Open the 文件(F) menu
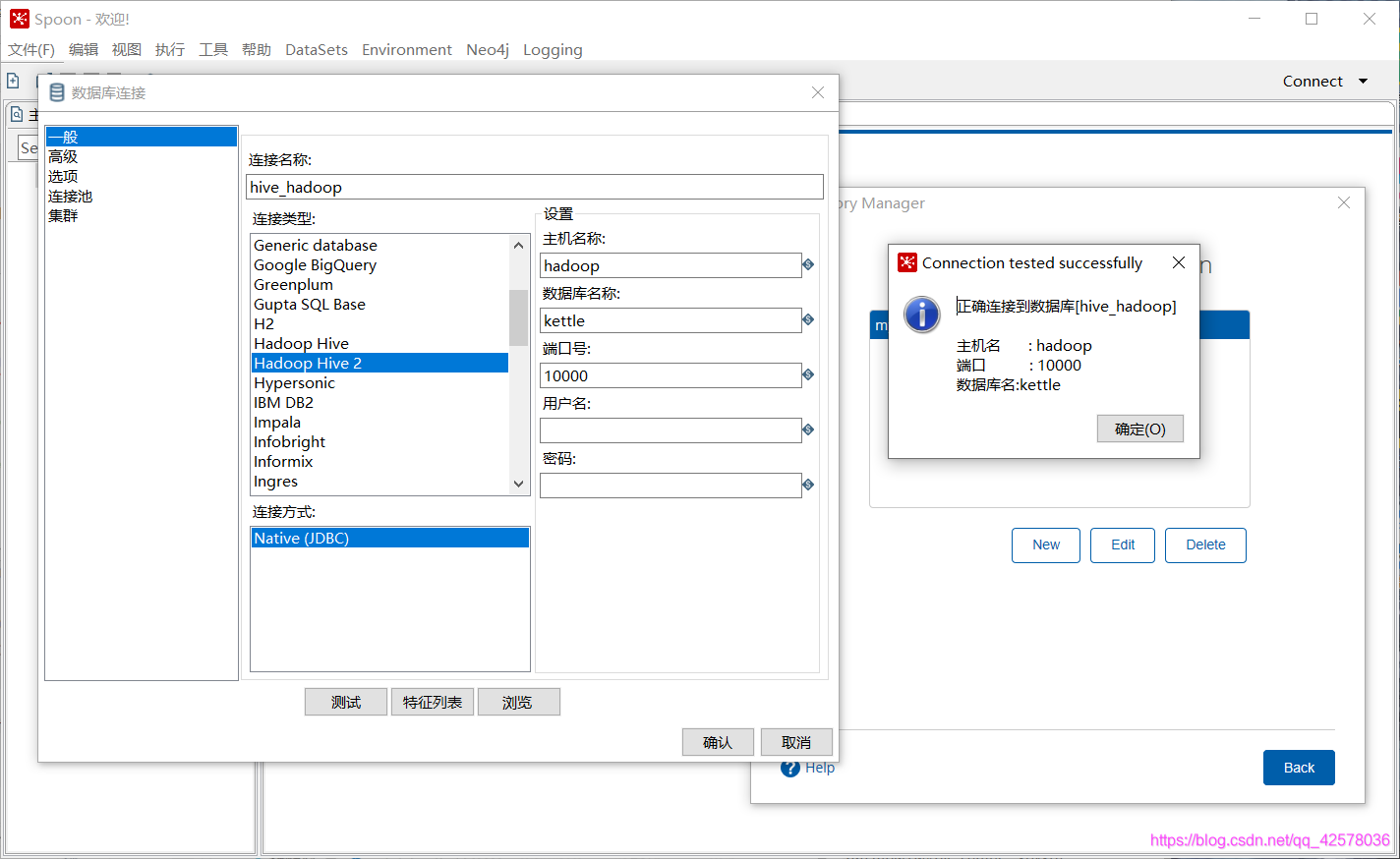This screenshot has height=859, width=1400. 31,50
